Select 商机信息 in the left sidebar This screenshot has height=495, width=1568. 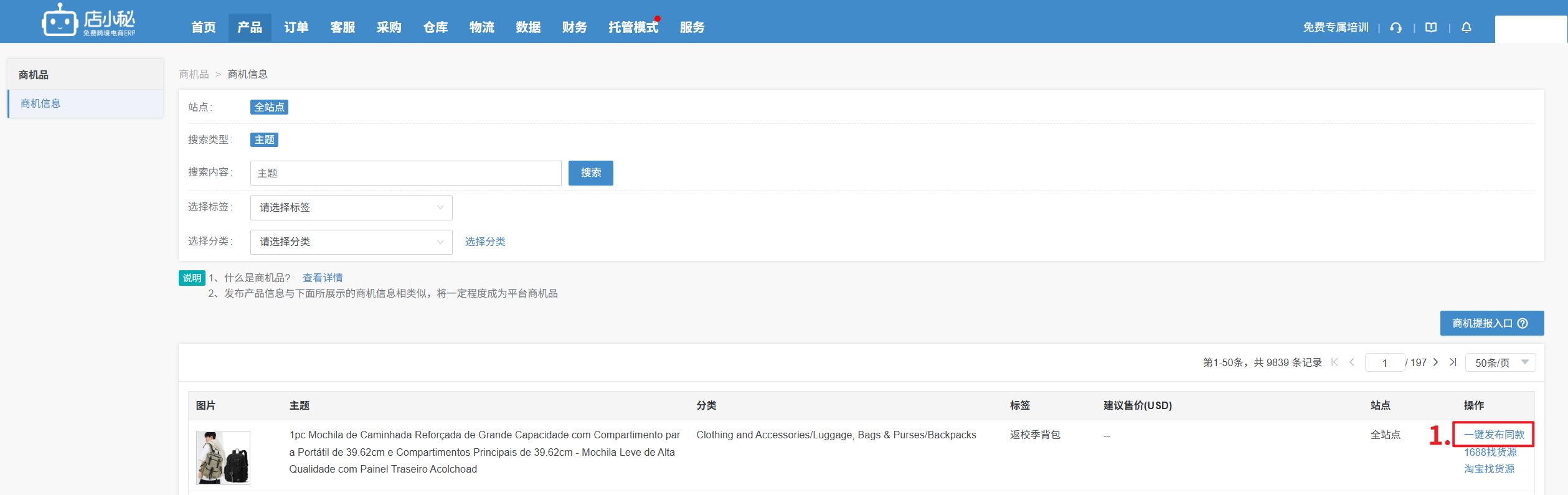40,103
